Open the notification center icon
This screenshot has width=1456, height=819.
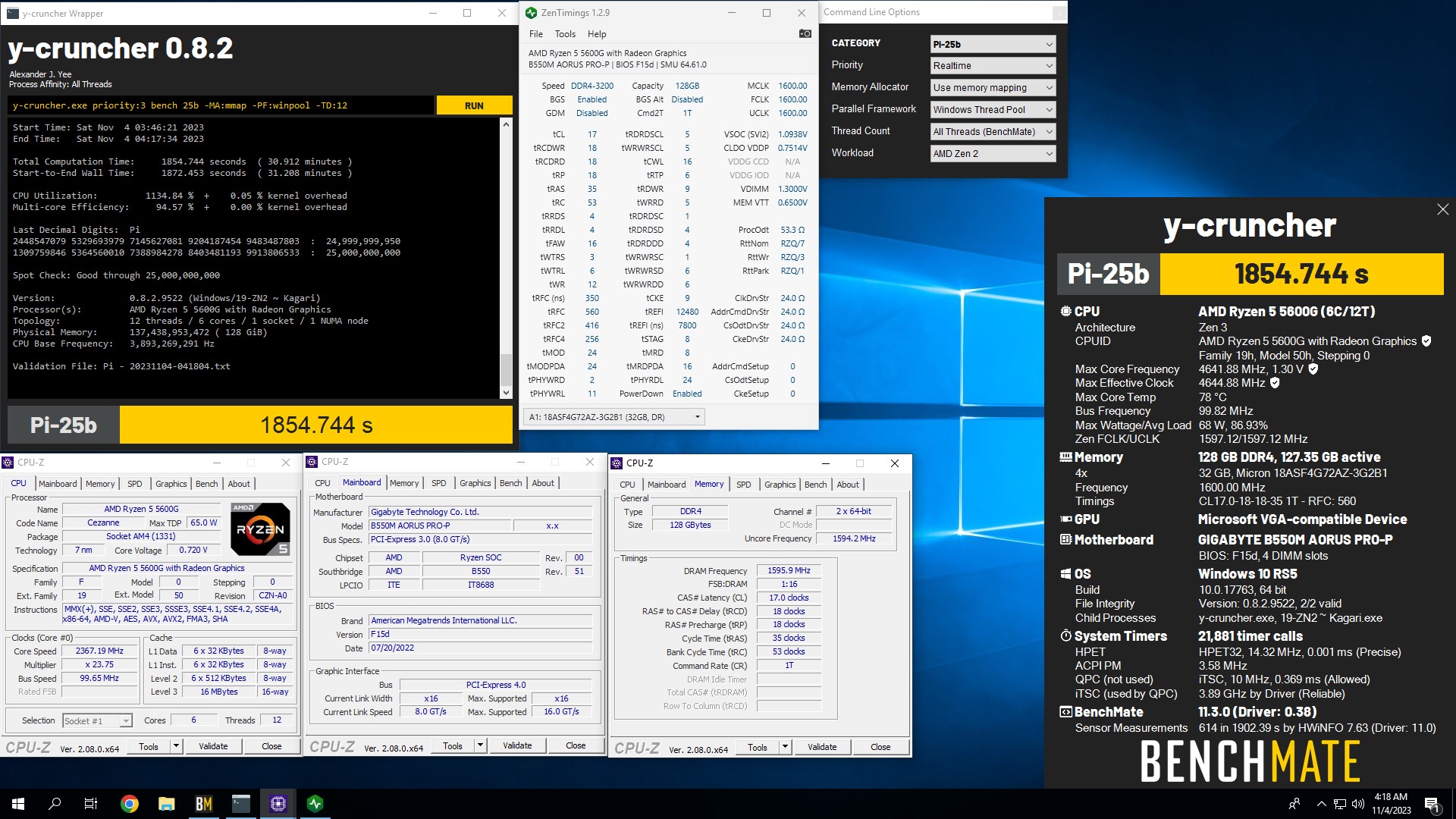(1432, 804)
